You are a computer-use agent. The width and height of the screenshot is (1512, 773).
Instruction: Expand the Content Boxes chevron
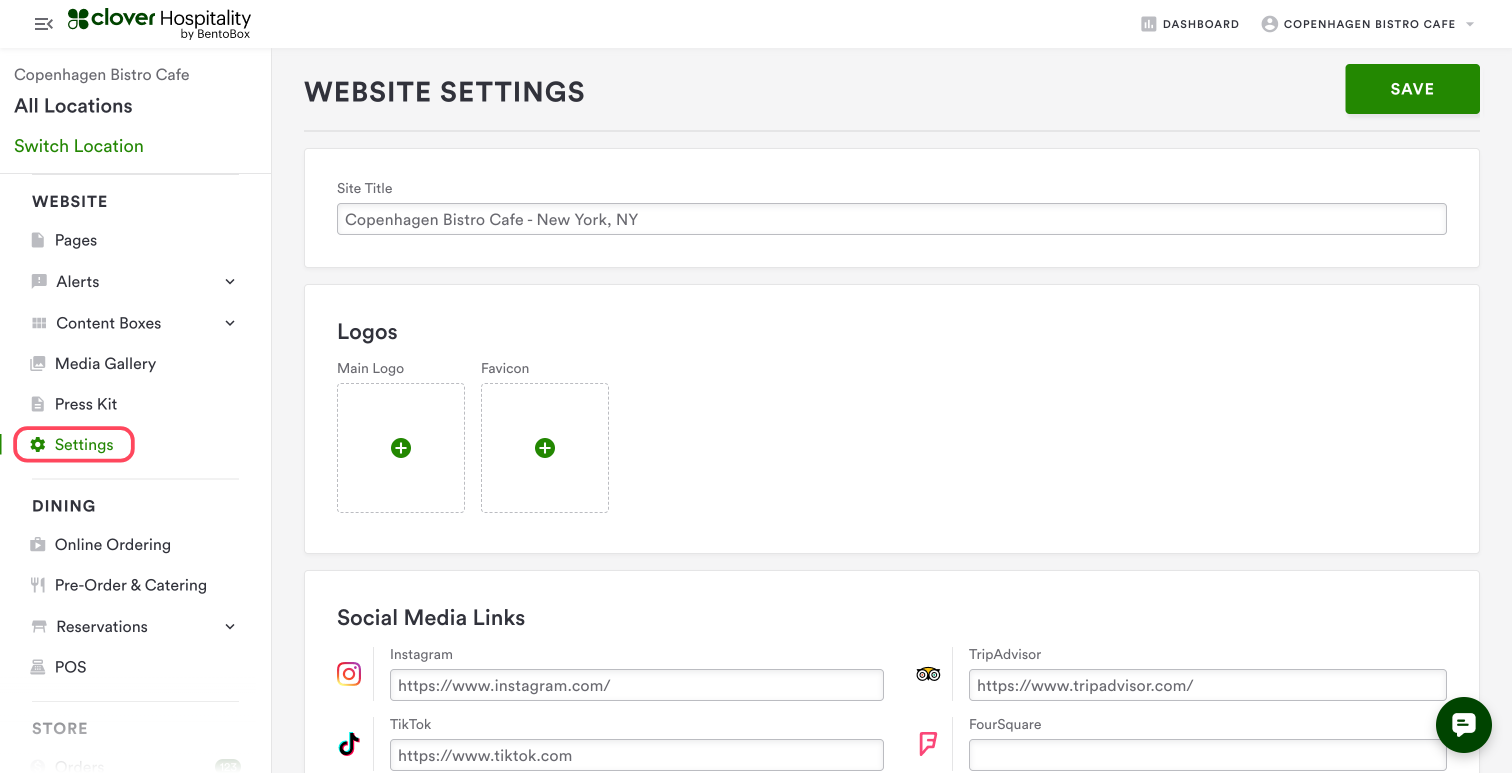[x=230, y=323]
